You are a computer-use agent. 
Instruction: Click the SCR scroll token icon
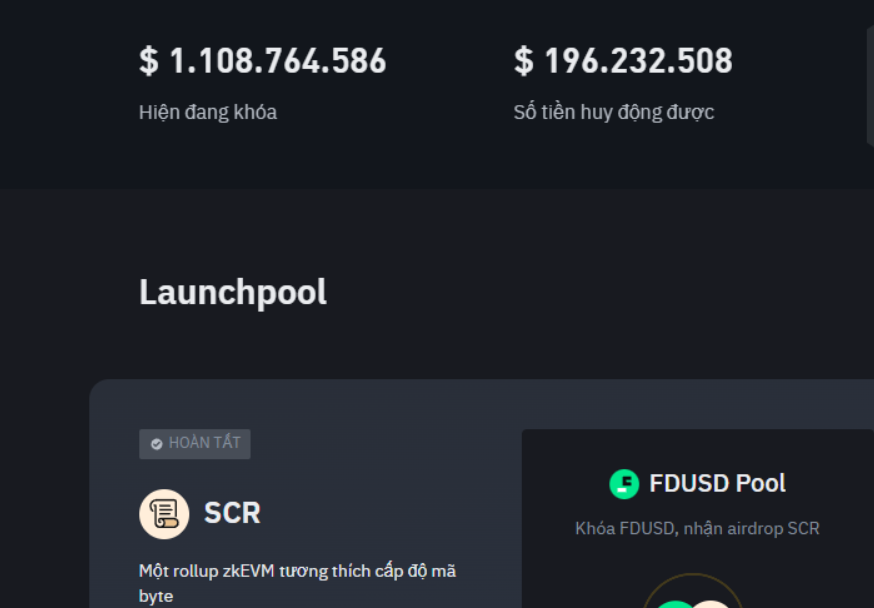164,514
